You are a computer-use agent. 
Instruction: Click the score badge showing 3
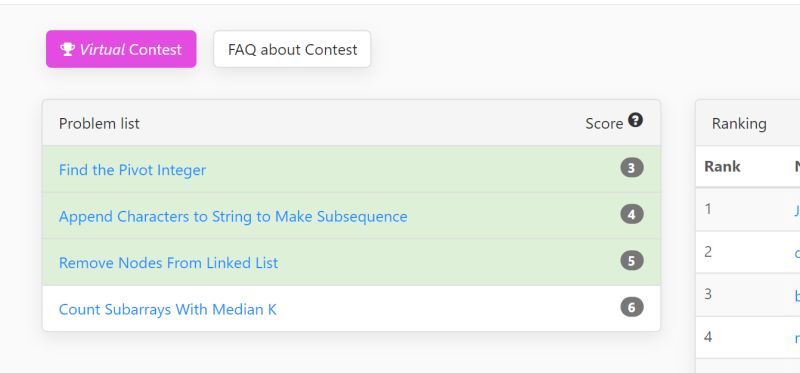[632, 168]
